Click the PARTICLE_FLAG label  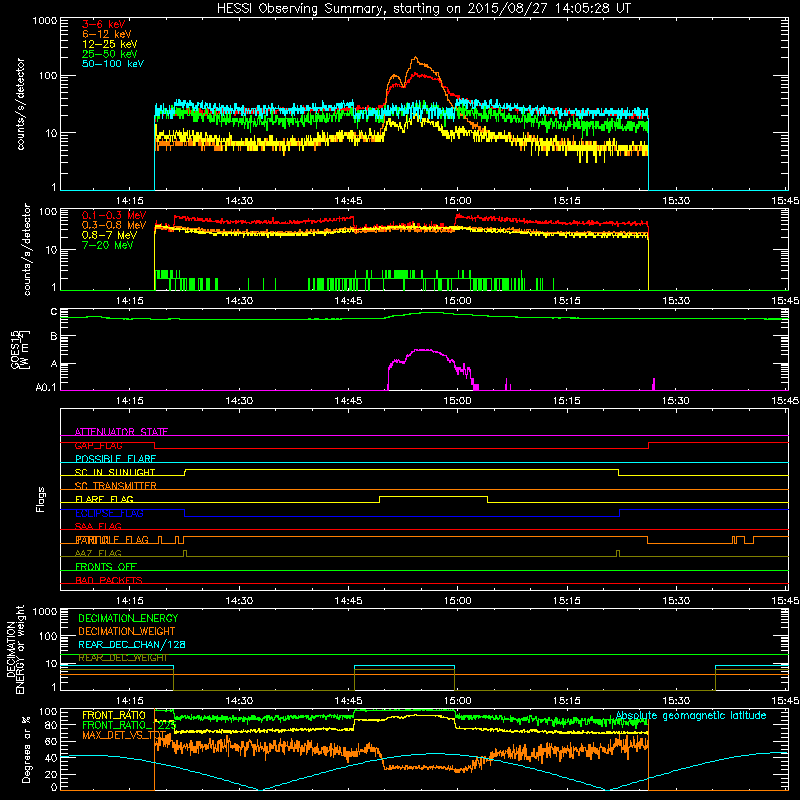112,540
